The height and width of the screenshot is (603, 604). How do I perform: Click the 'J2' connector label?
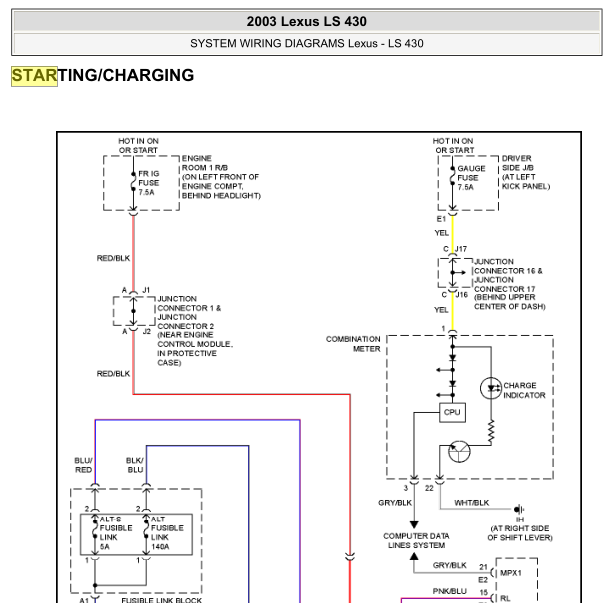point(146,331)
